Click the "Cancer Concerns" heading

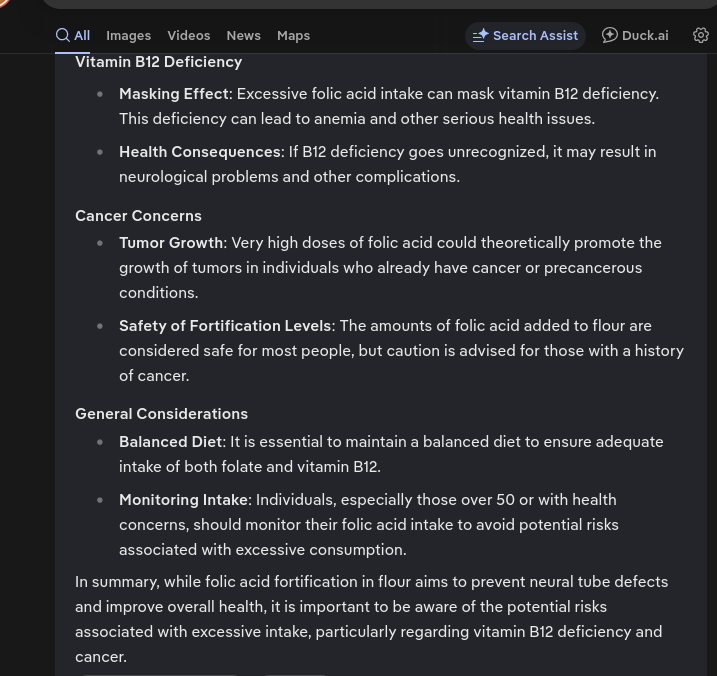pos(139,216)
